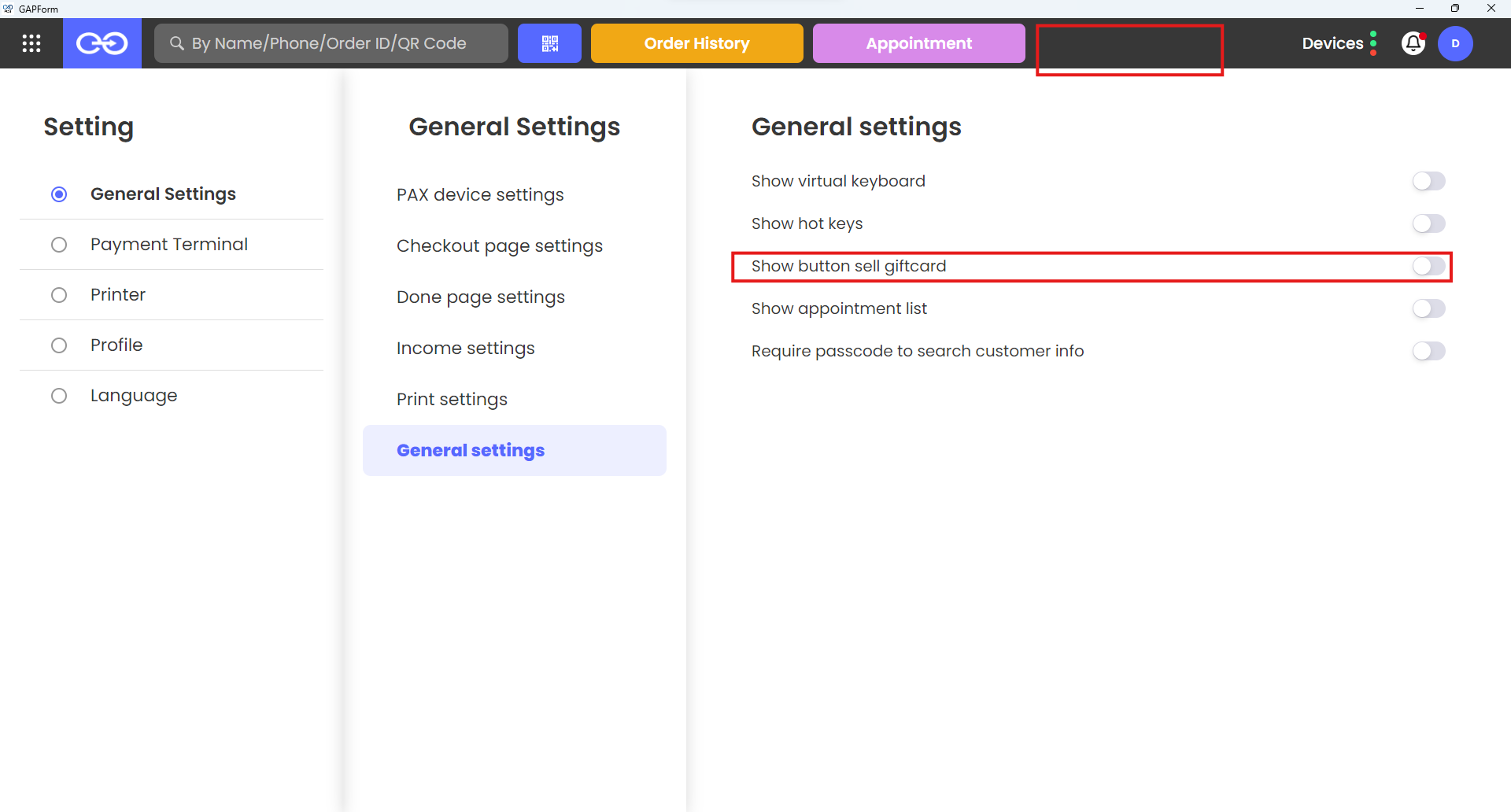Click the Show virtual keyboard label
Viewport: 1511px width, 812px height.
[838, 181]
